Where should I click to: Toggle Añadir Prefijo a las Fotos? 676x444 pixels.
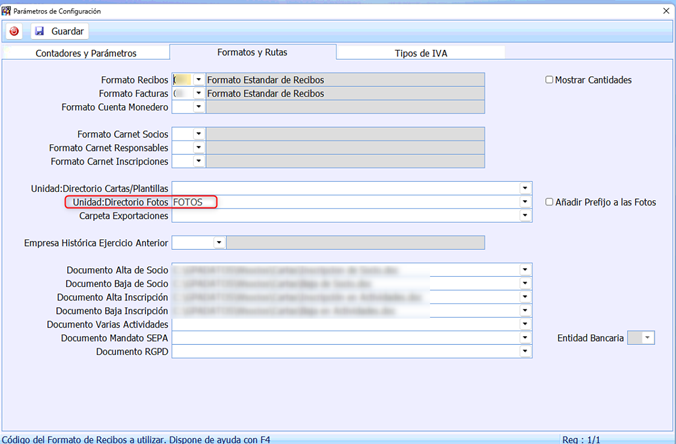(x=549, y=202)
